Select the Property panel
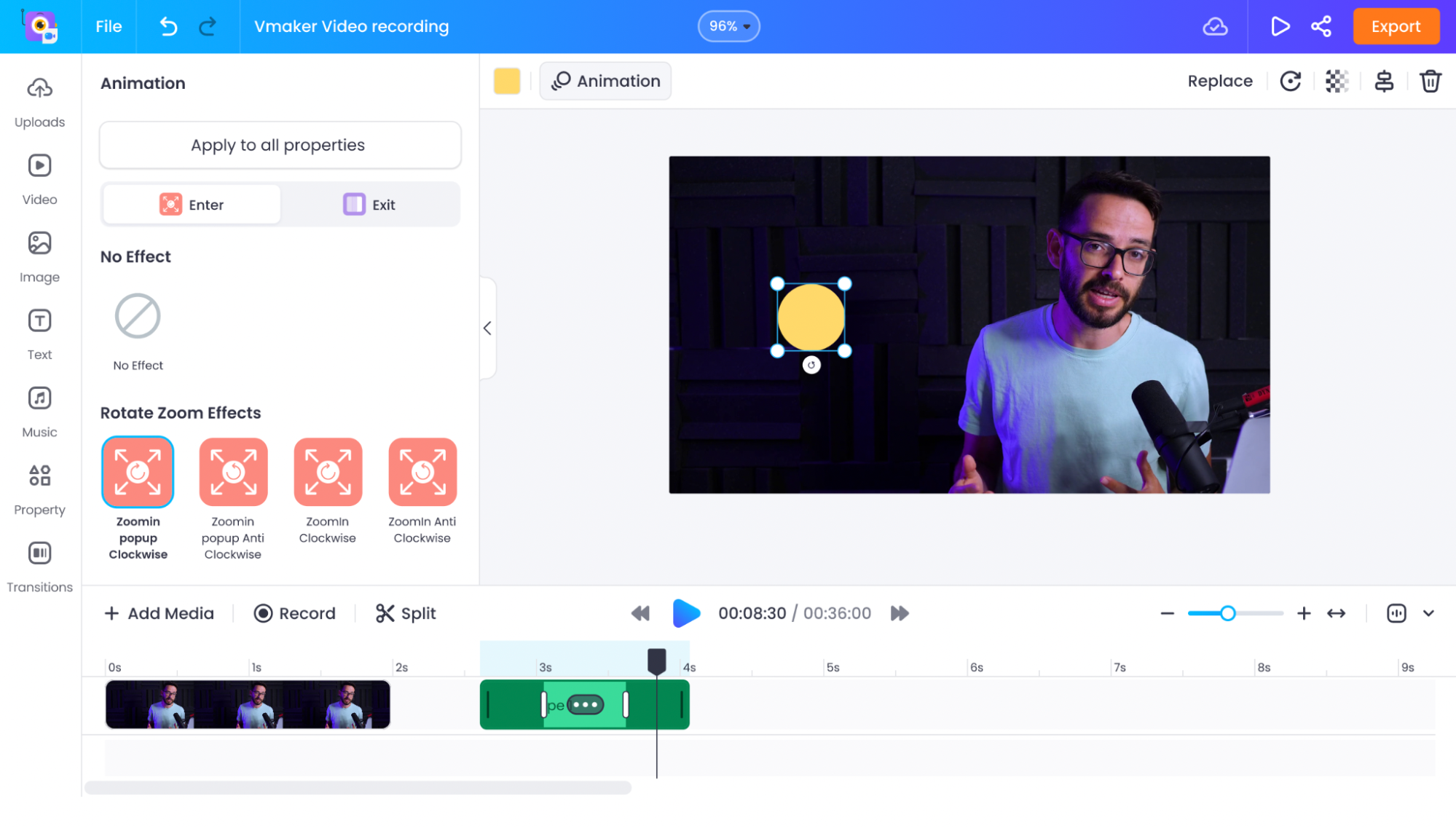 coord(38,490)
